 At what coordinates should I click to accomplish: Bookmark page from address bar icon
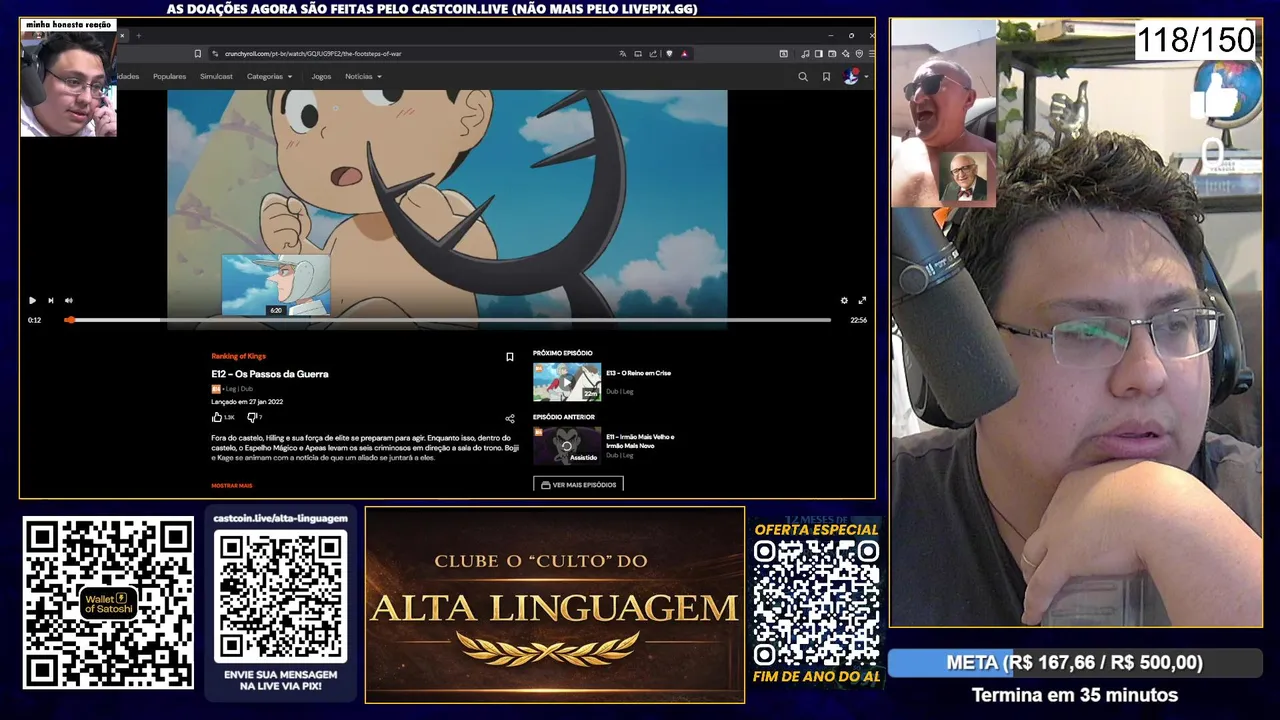click(x=198, y=54)
